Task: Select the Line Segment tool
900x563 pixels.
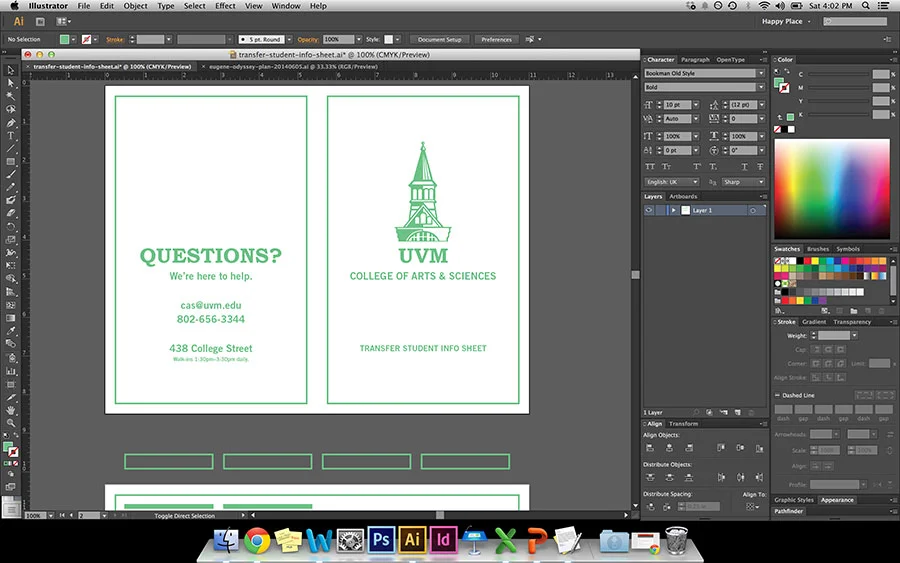Action: tap(10, 149)
